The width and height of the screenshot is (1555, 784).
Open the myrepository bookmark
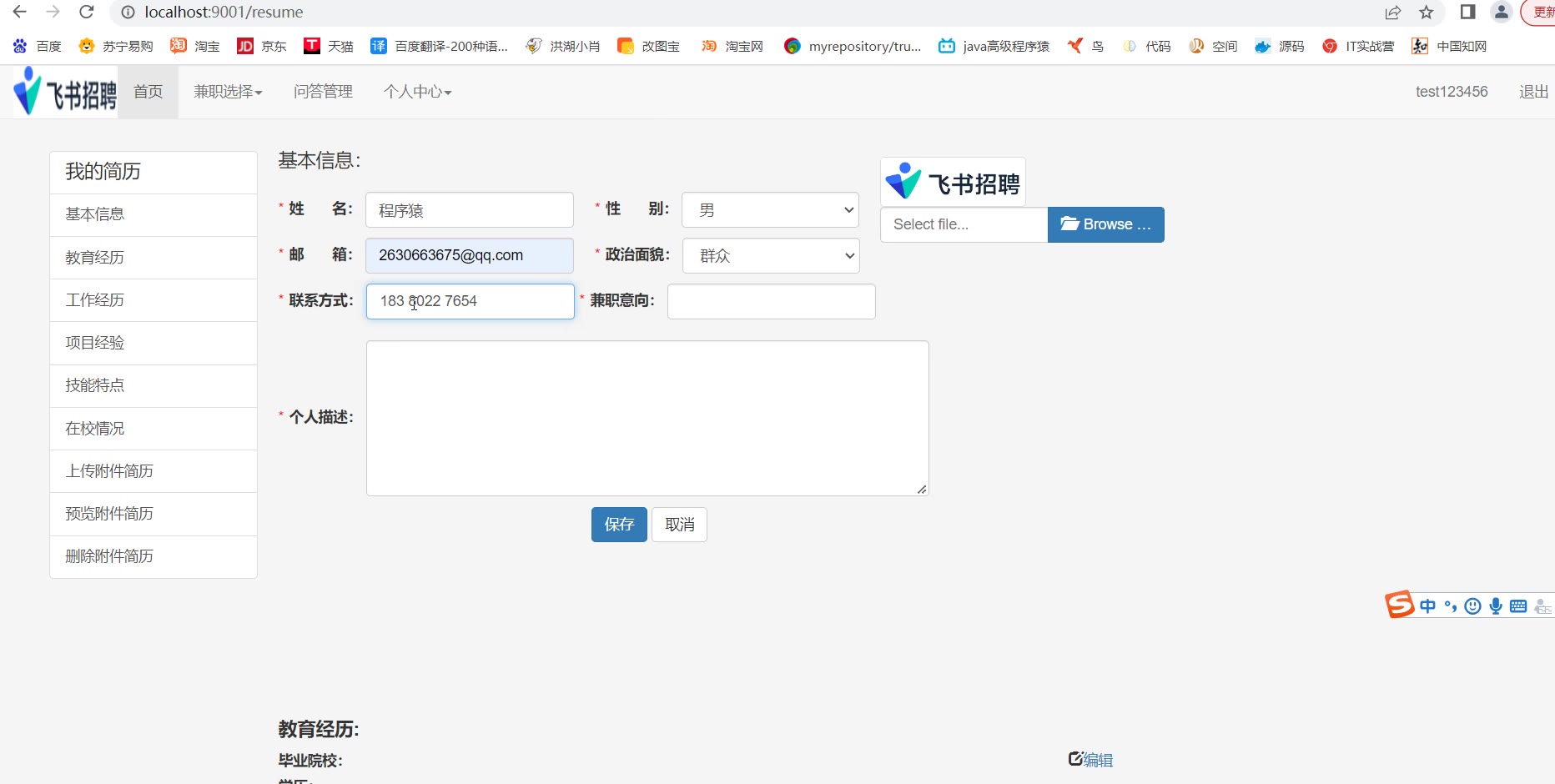(853, 46)
